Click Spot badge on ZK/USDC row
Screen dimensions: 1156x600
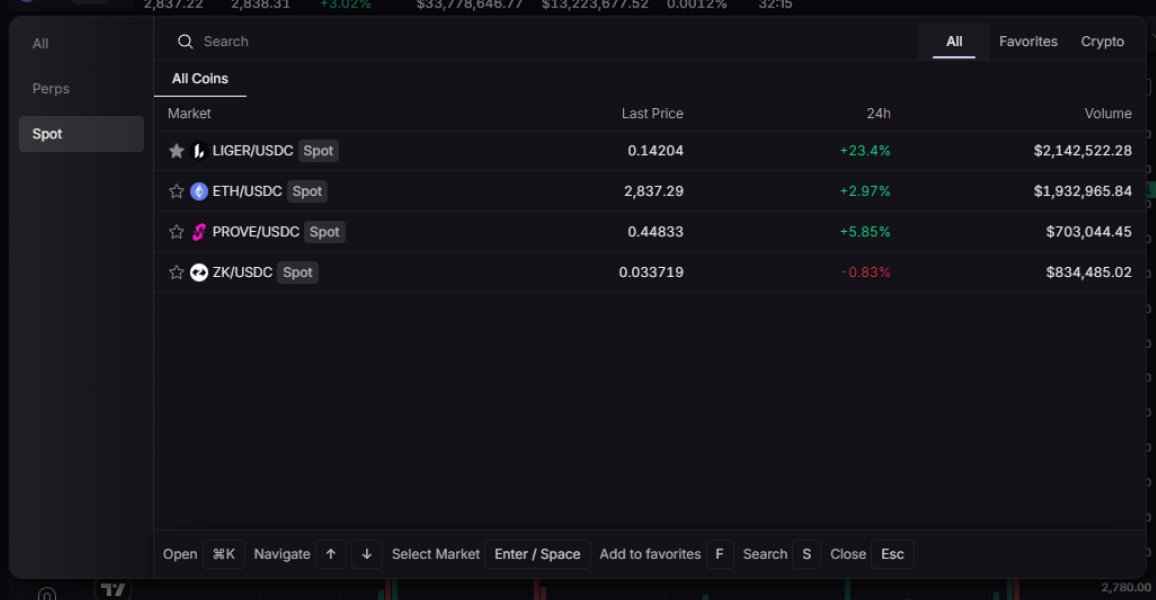point(298,273)
